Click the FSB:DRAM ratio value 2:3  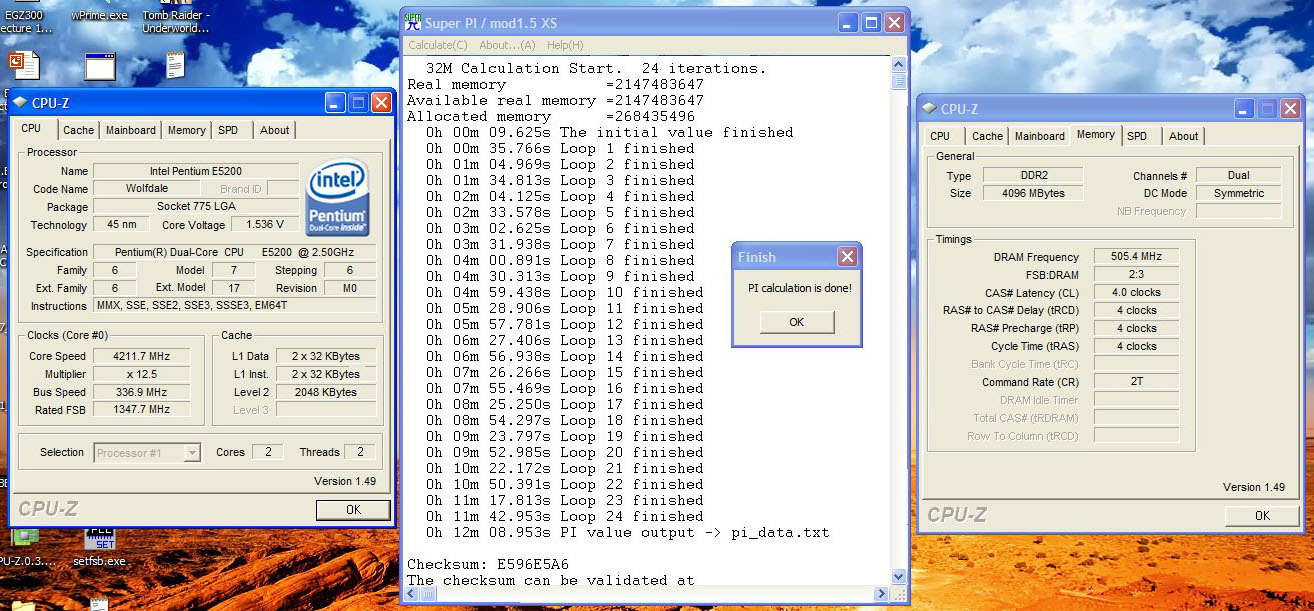tap(1136, 274)
